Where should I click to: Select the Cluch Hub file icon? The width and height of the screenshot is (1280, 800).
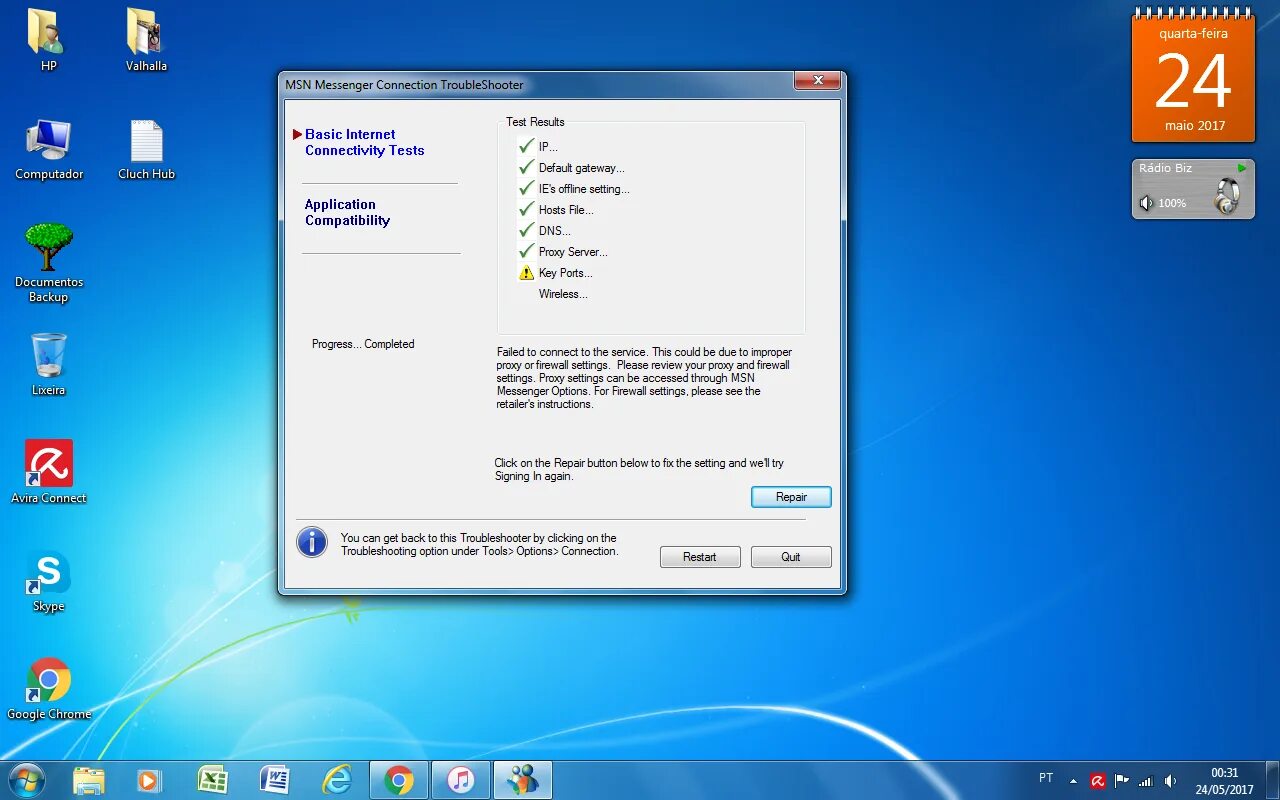[x=146, y=149]
